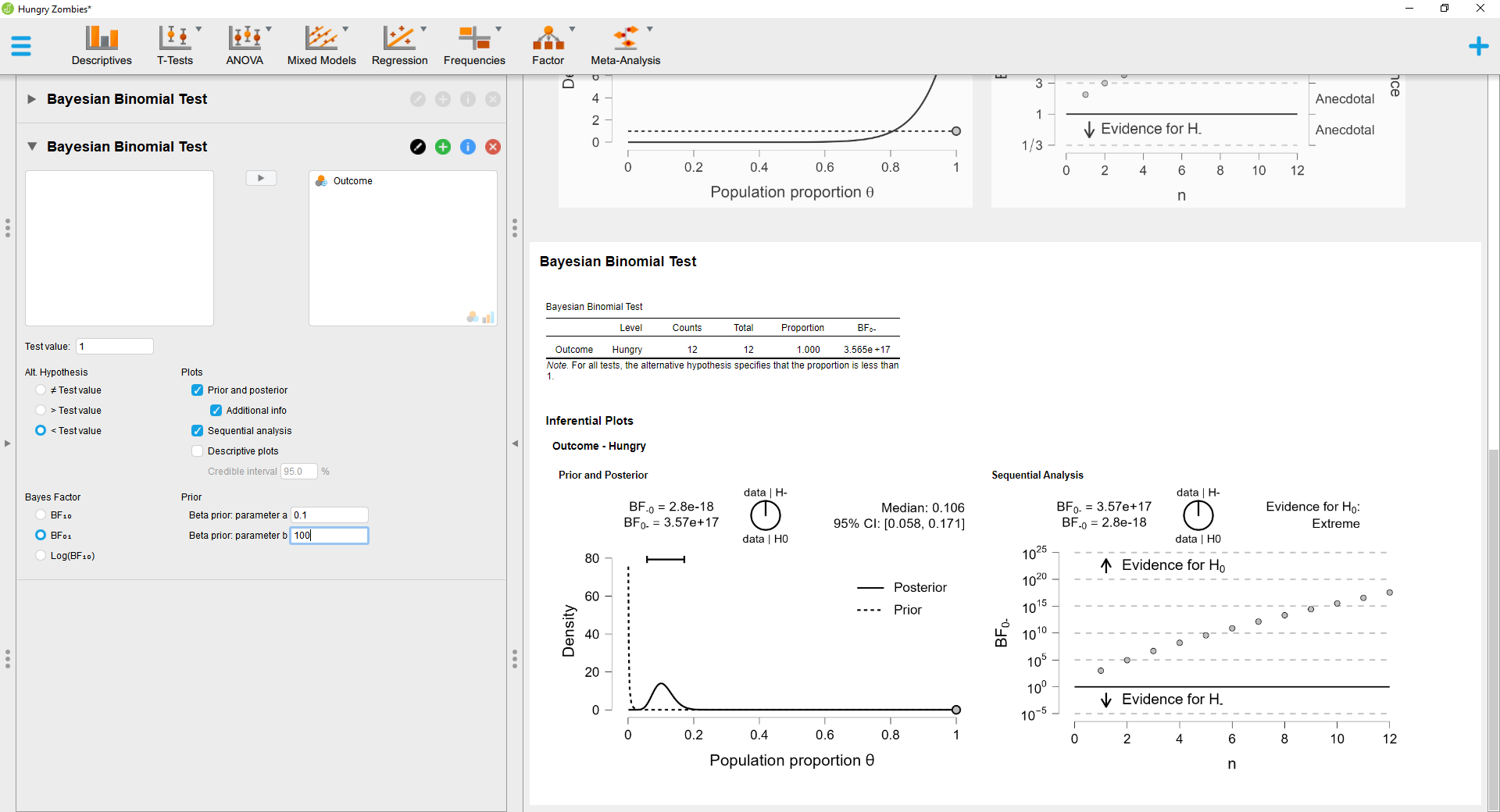Enable the Descriptive plots option

coord(197,451)
